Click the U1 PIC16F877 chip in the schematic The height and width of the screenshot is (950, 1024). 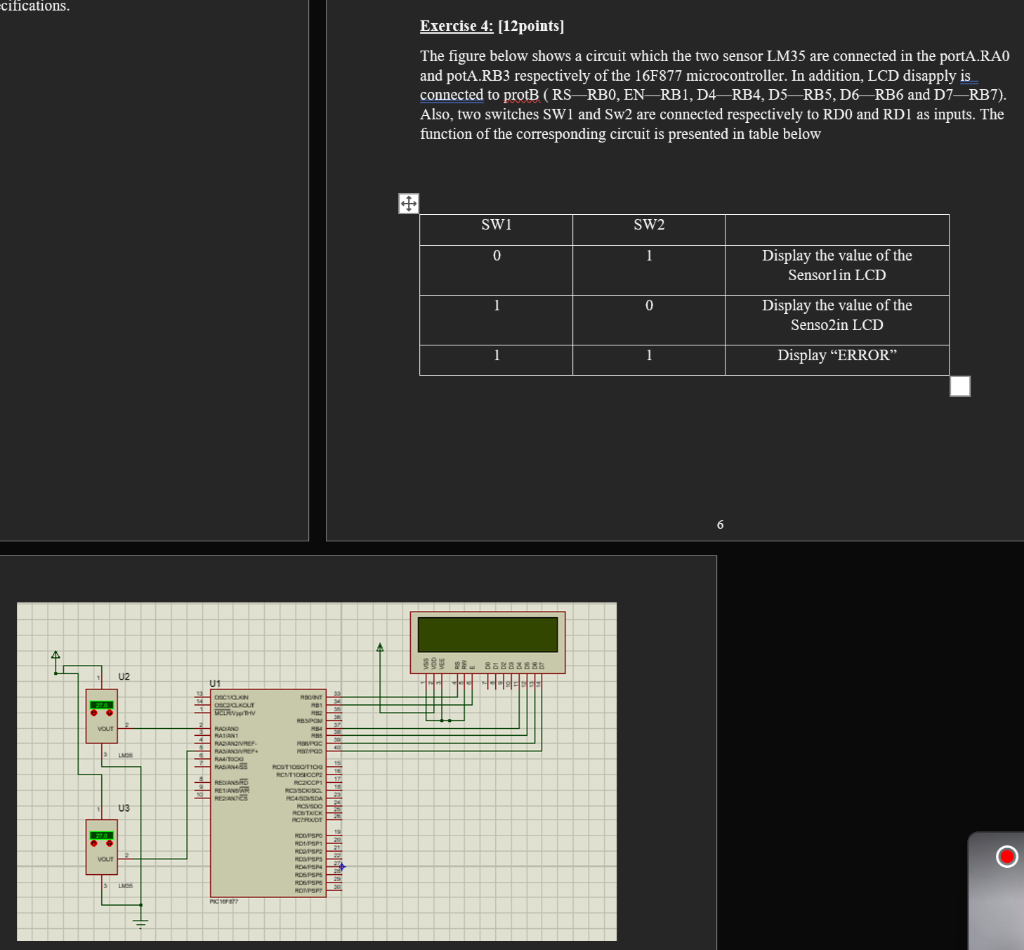268,793
